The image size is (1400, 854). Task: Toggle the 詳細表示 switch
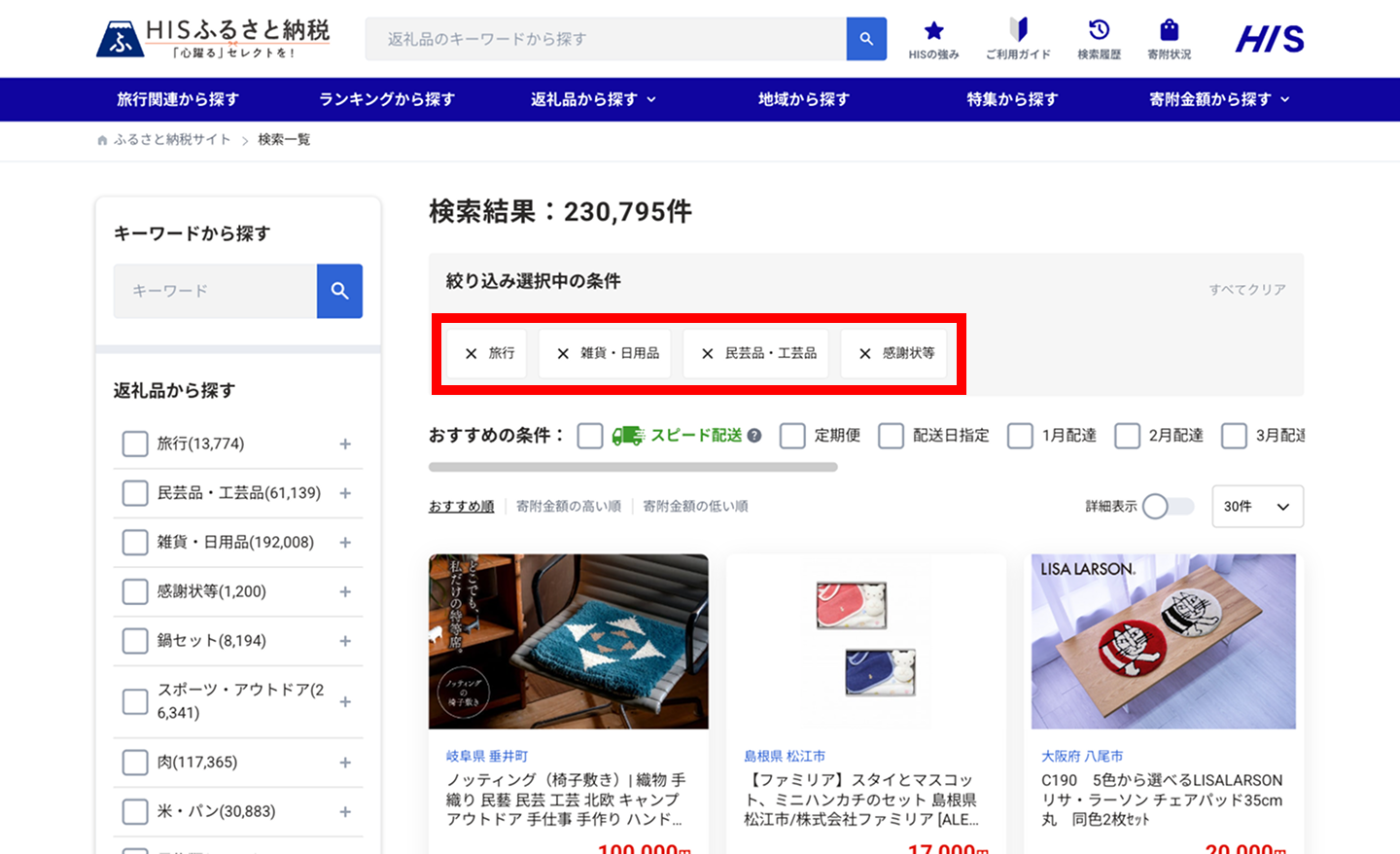[x=1167, y=507]
